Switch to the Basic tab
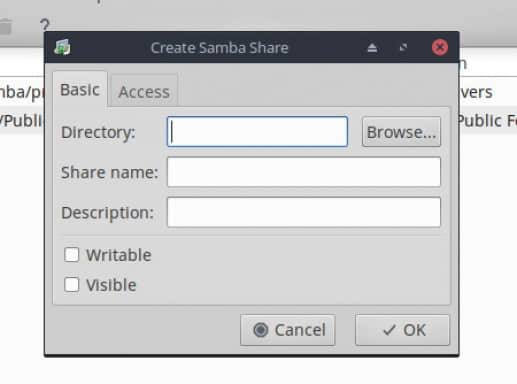The image size is (517, 384). click(80, 89)
